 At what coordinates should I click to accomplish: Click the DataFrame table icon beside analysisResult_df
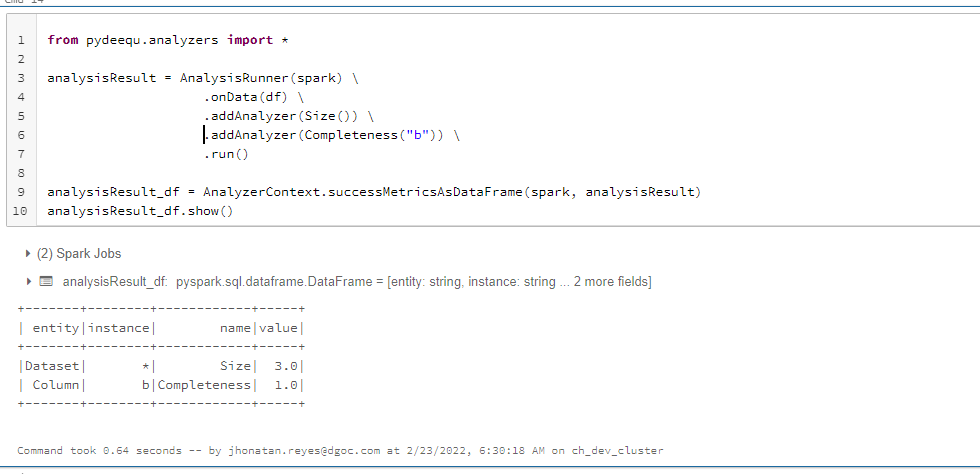[x=45, y=282]
